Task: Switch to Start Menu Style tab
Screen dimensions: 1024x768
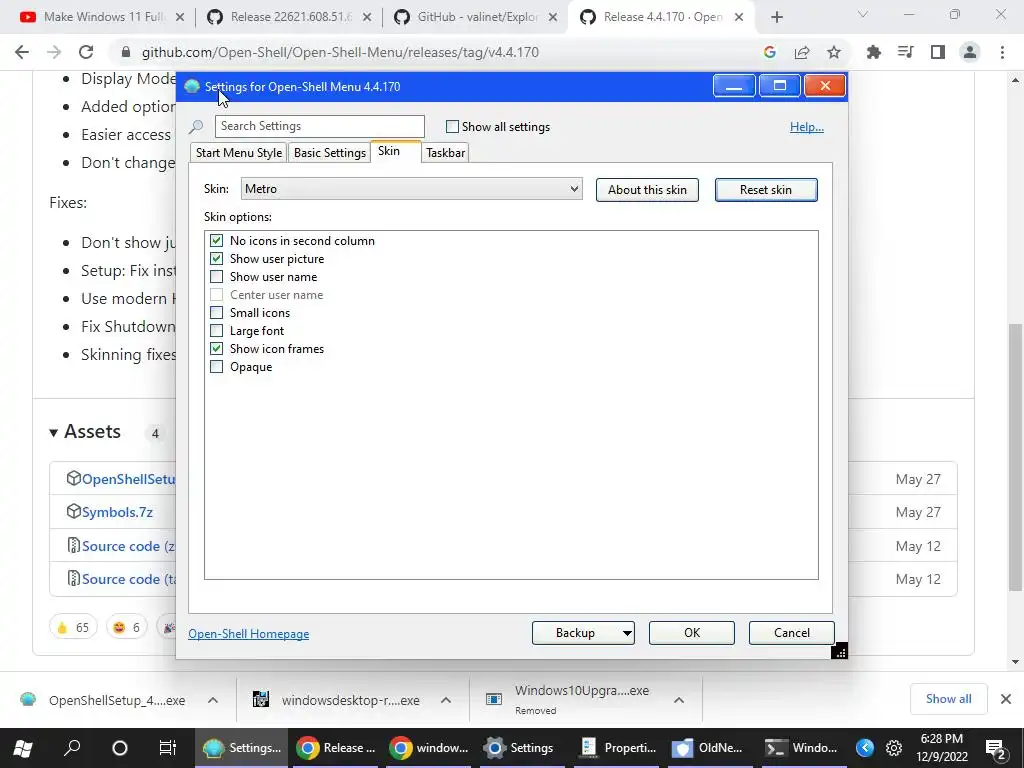Action: point(238,153)
